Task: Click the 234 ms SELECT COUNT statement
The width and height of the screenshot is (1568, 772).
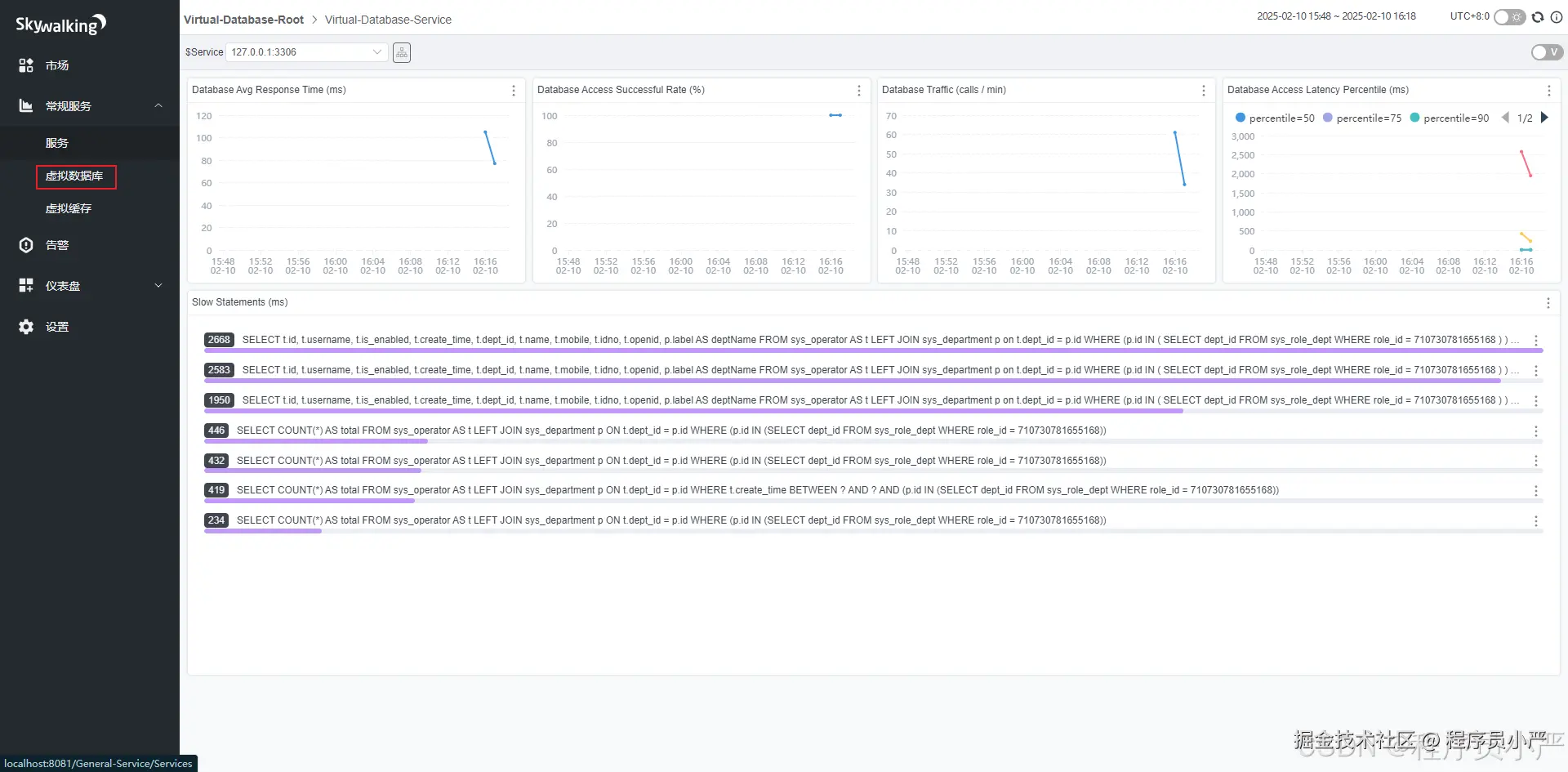Action: coord(671,520)
